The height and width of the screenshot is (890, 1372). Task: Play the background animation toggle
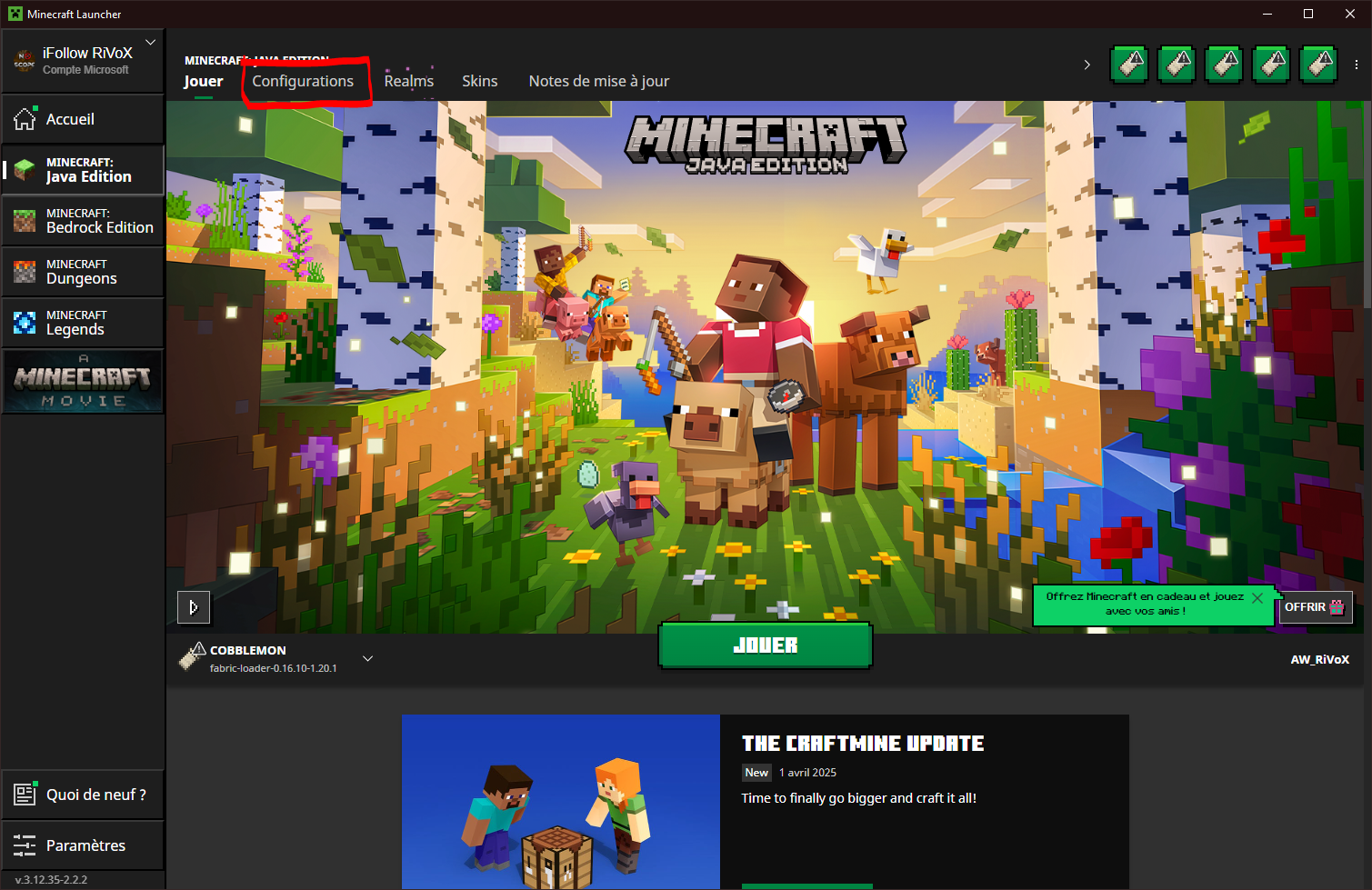(194, 607)
